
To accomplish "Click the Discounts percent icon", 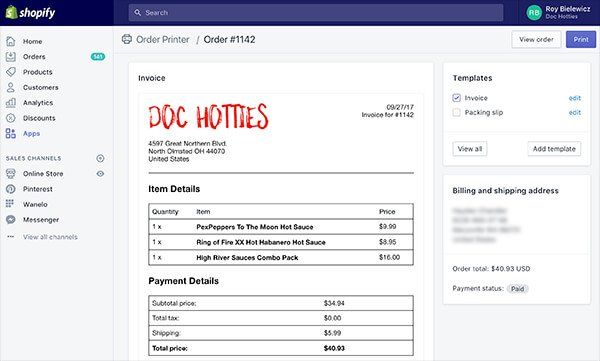I will pos(11,118).
